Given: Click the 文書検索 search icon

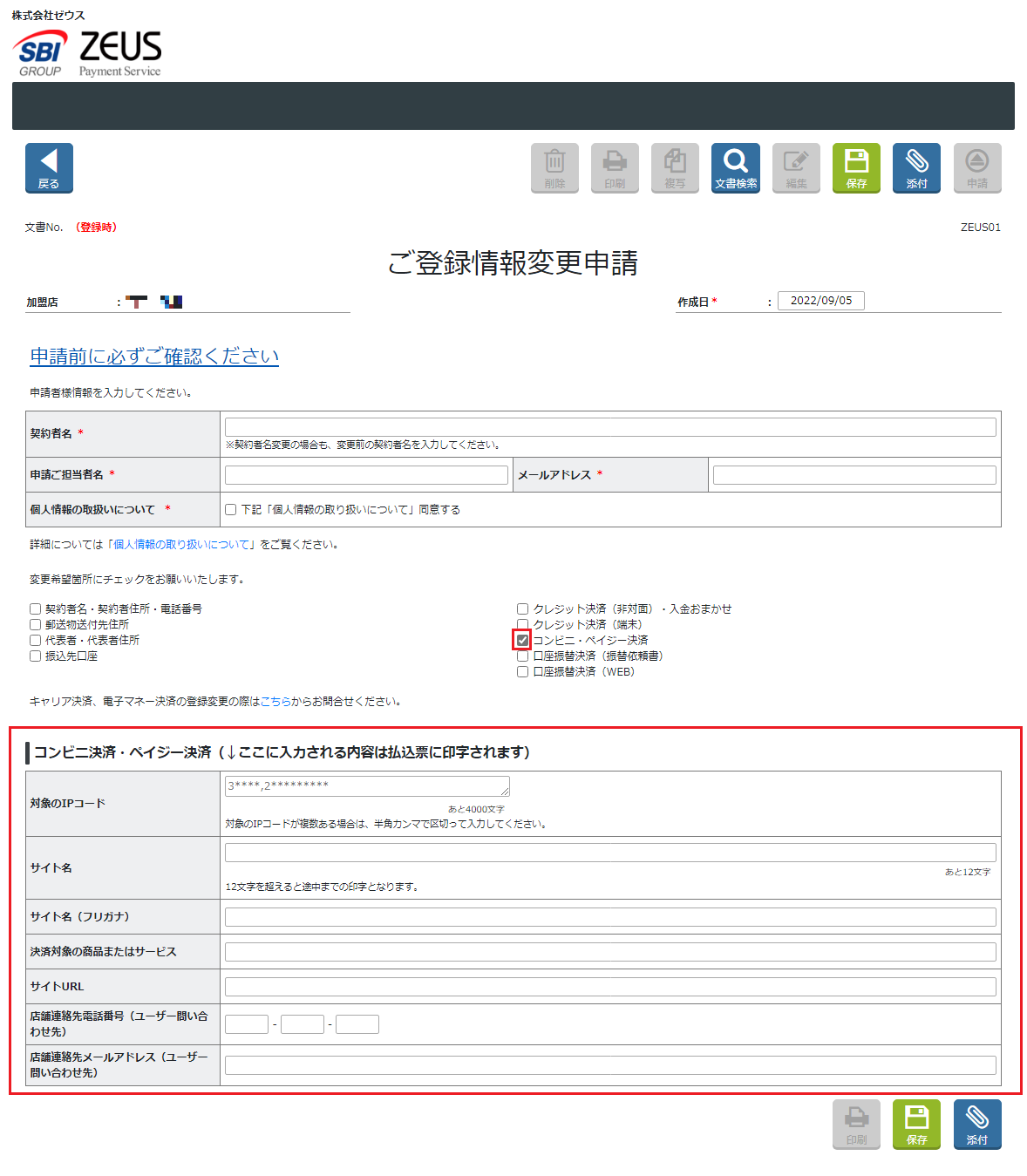Looking at the screenshot, I should click(735, 167).
